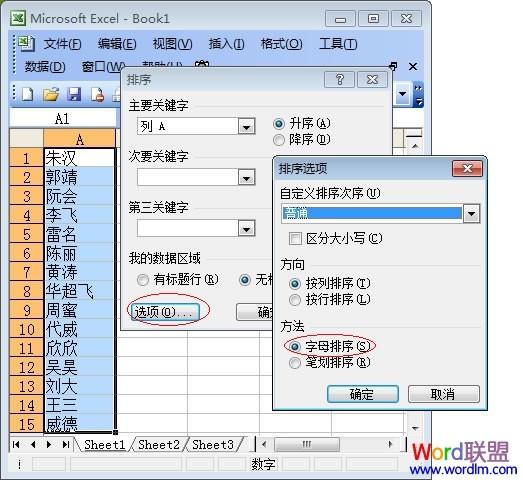The height and width of the screenshot is (480, 523).
Task: Click the Permission document toolbar icon
Action: 97,94
